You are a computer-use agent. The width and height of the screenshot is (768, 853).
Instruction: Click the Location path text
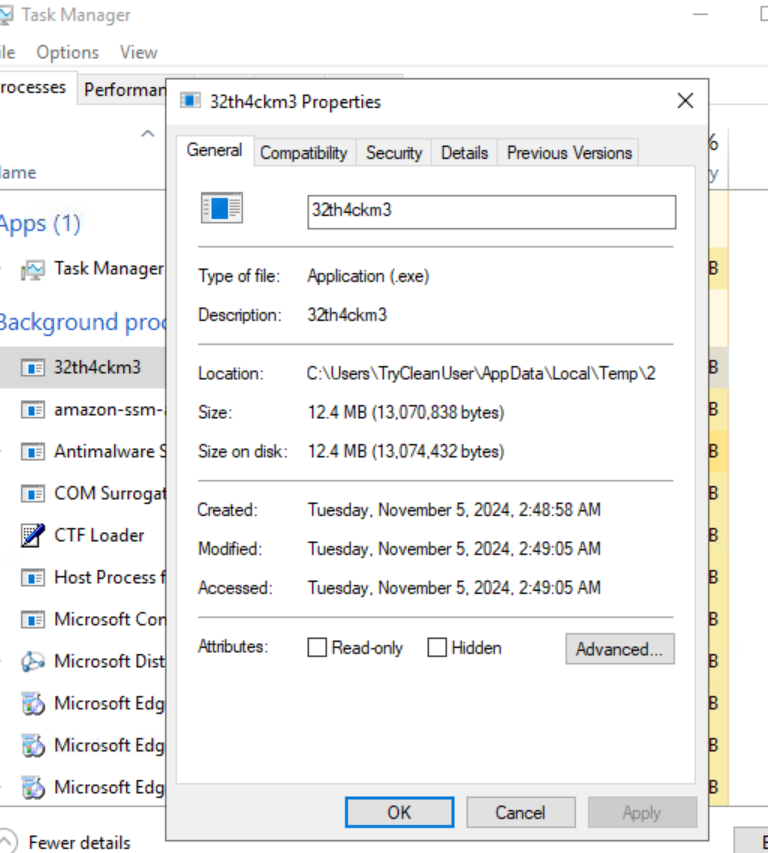point(481,373)
